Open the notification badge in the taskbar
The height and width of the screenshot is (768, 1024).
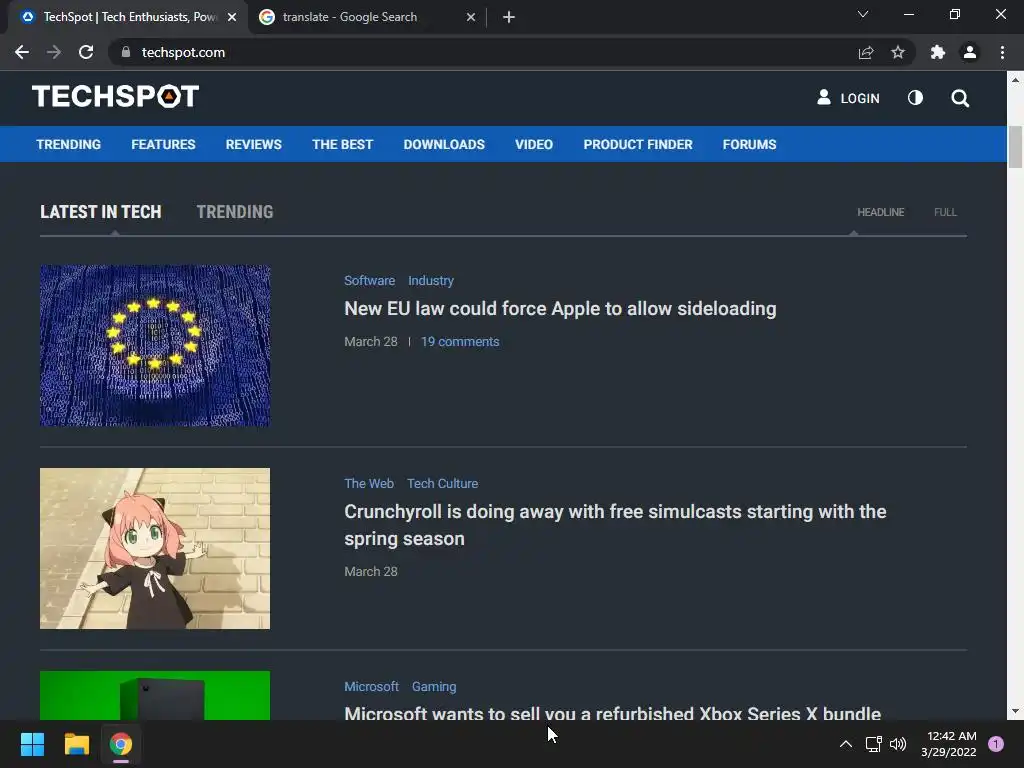click(x=996, y=744)
